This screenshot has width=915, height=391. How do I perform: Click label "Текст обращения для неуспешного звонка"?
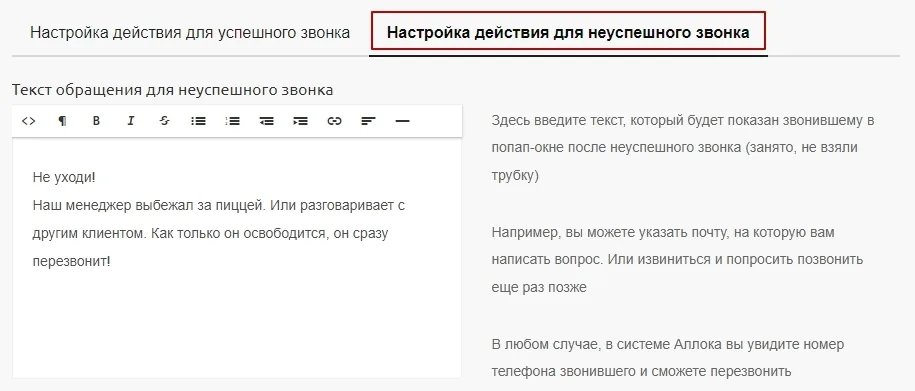(x=172, y=90)
